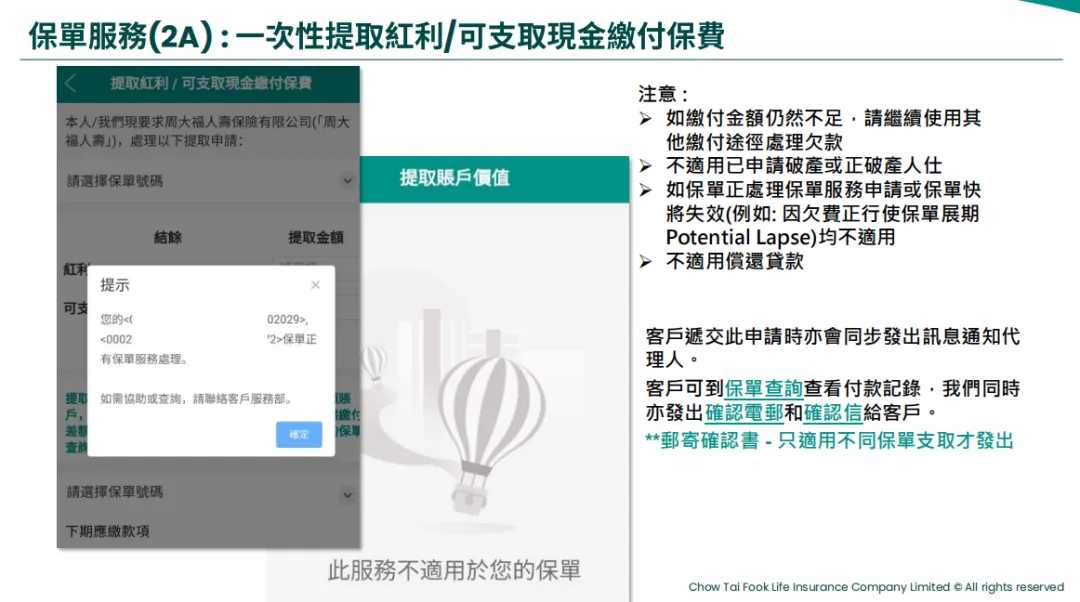Viewport: 1080px width, 602px height.
Task: Open the lower 請選擇保單號碼 dropdown
Action: point(209,492)
